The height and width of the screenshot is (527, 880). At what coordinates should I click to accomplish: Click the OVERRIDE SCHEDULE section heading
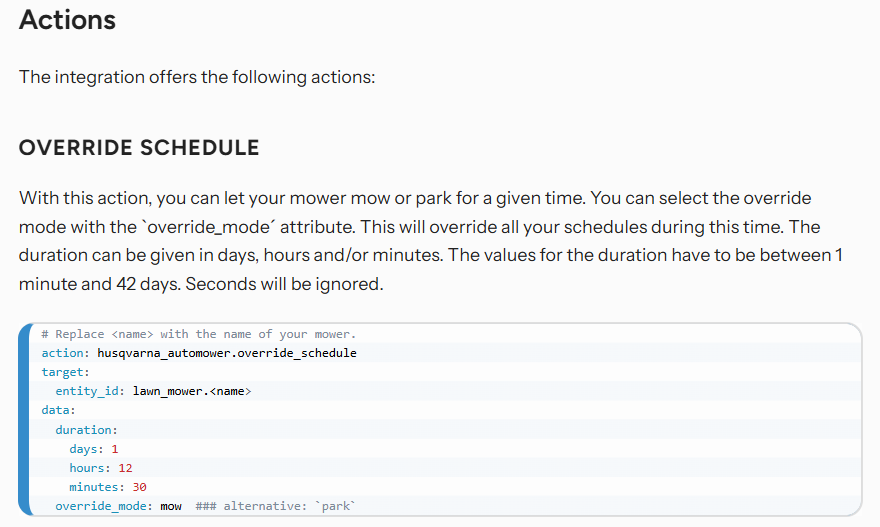tap(139, 148)
